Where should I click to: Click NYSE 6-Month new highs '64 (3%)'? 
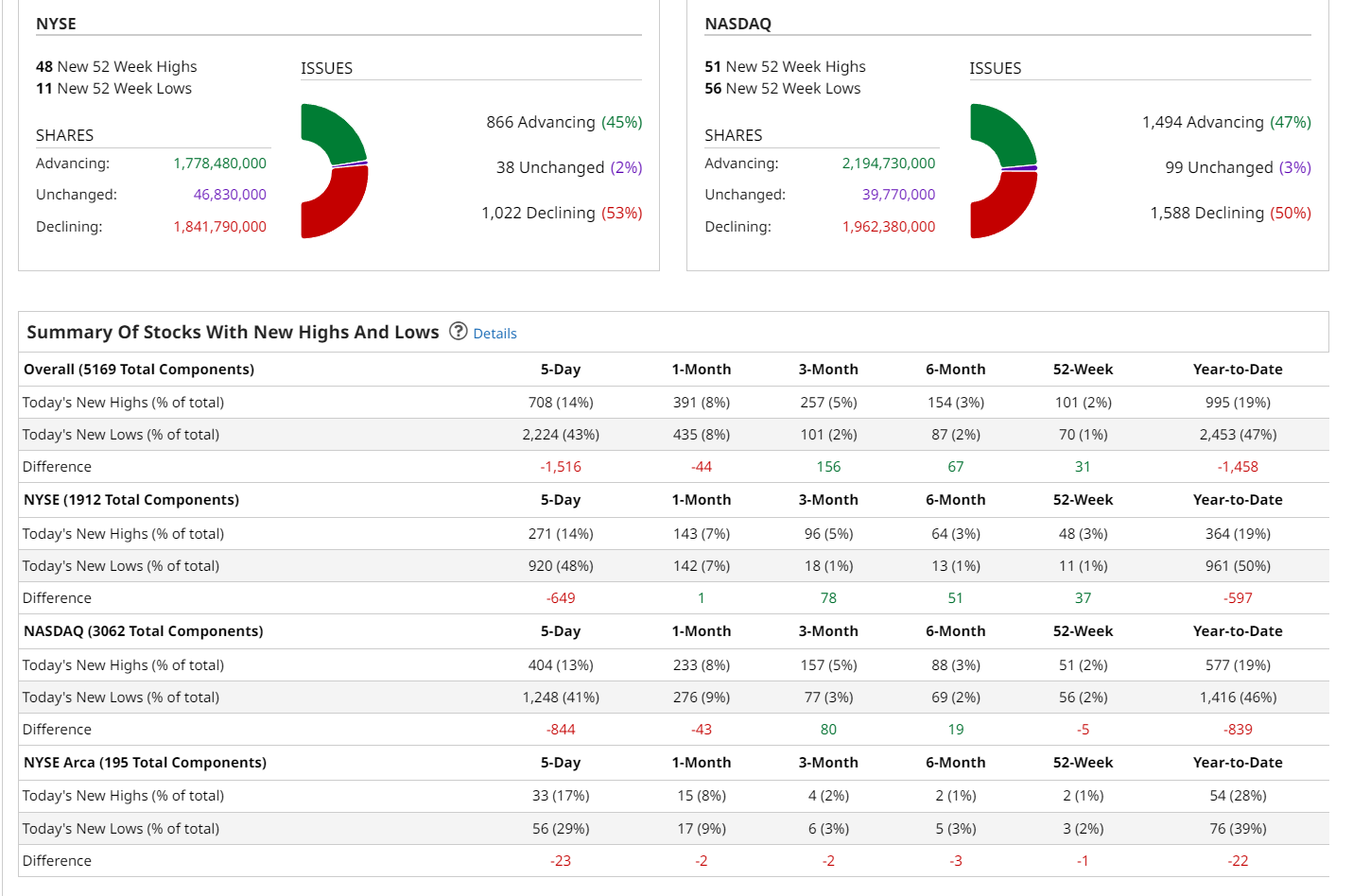956,534
